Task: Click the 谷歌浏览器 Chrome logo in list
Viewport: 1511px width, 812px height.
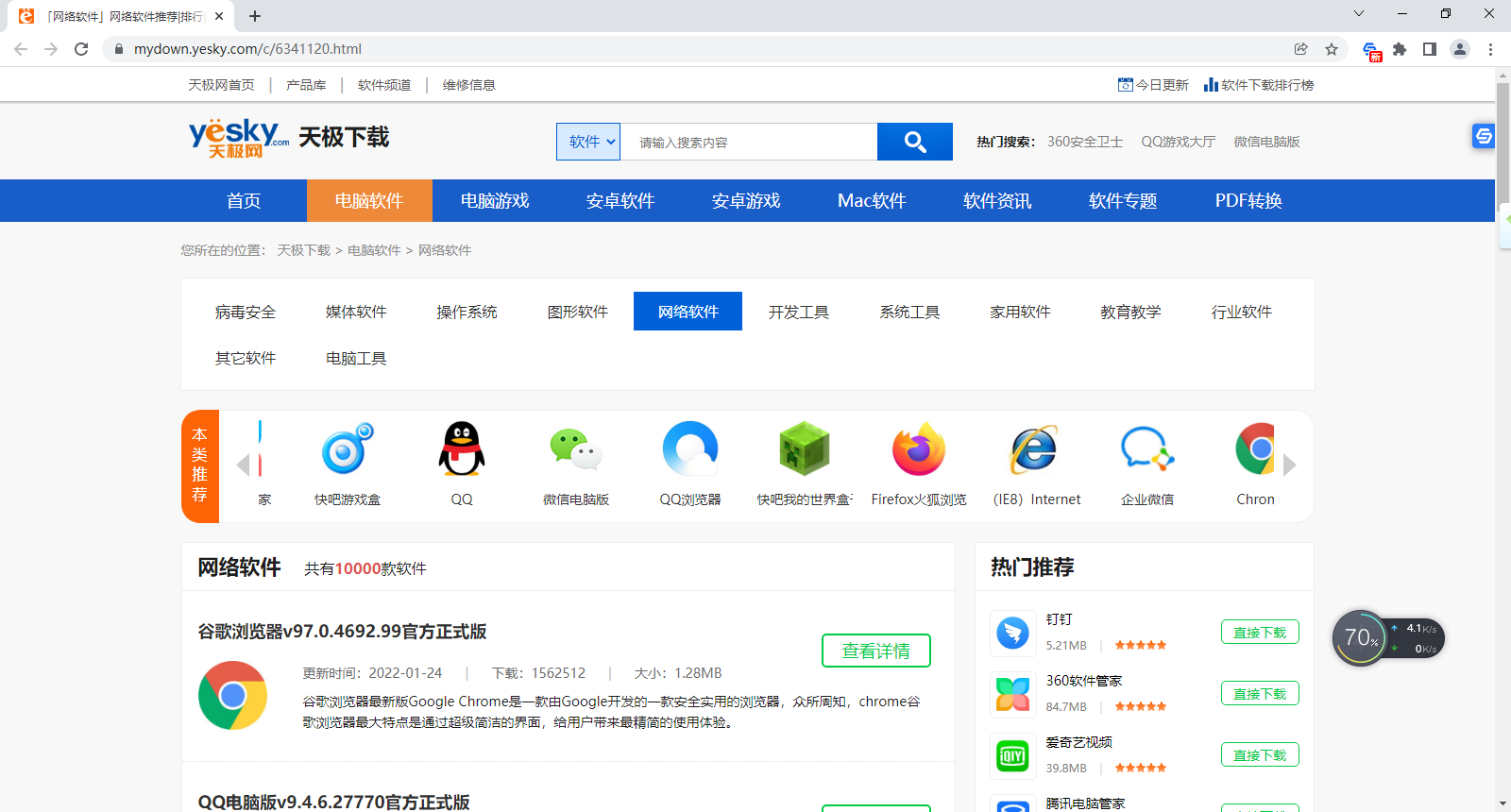Action: click(x=232, y=695)
